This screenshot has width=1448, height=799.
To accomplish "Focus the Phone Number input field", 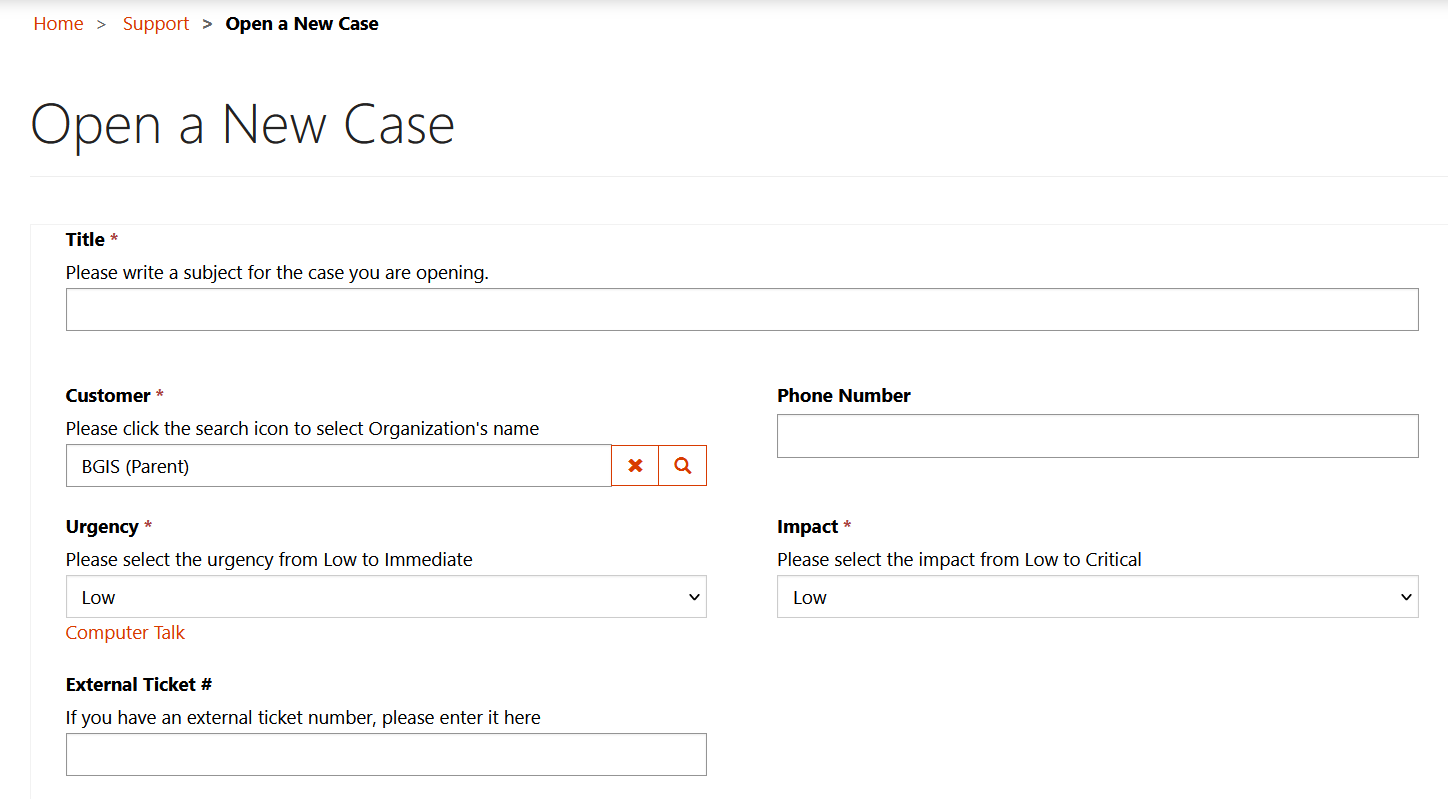I will [x=1097, y=436].
